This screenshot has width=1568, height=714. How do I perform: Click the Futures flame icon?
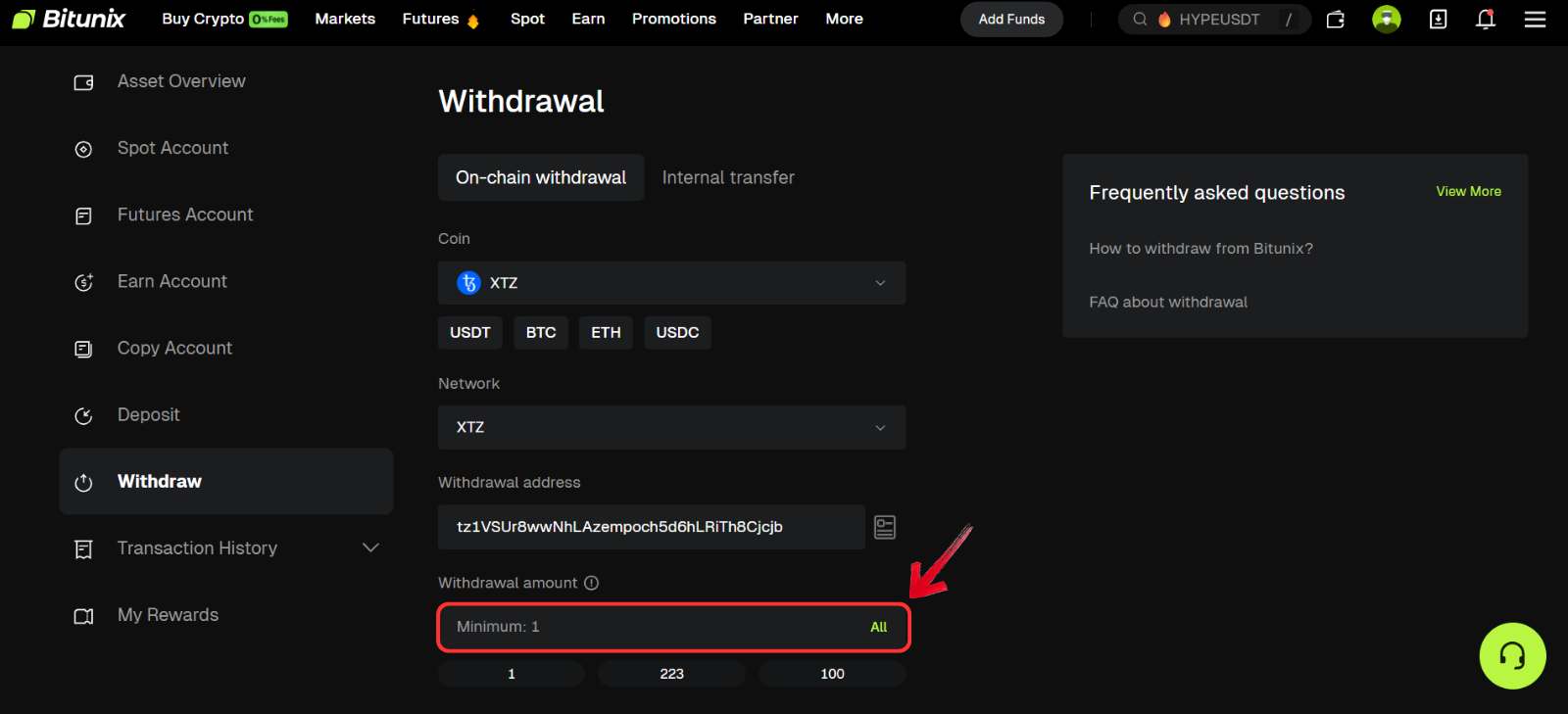point(473,20)
